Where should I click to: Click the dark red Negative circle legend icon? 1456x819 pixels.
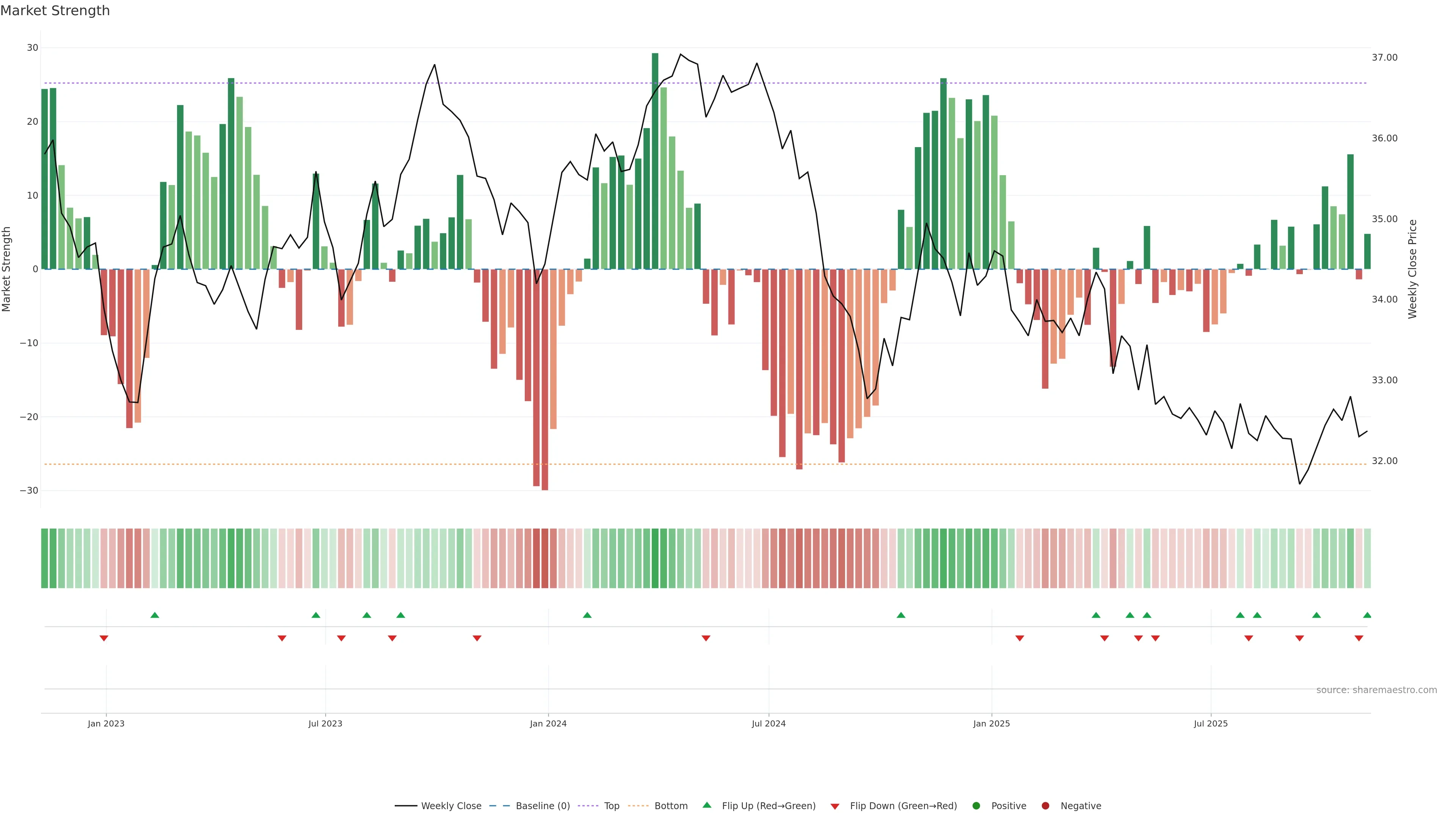[x=1045, y=806]
